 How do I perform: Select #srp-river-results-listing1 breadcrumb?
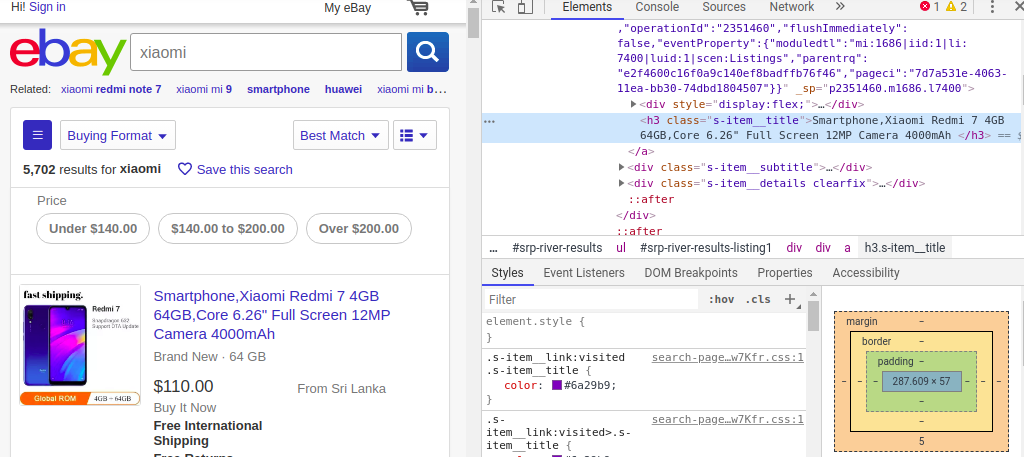pyautogui.click(x=705, y=248)
